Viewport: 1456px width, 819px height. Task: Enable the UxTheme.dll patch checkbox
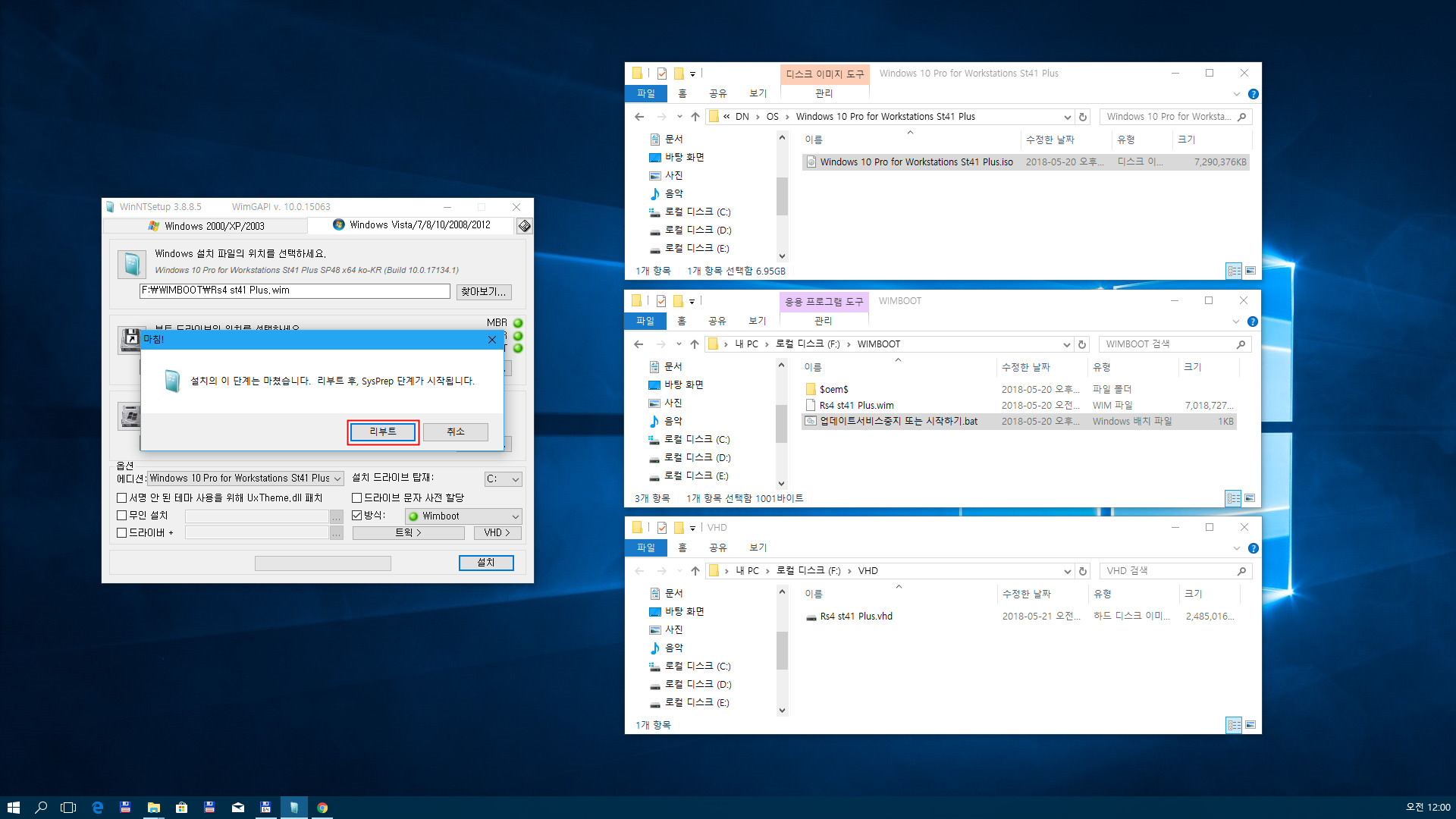point(121,498)
